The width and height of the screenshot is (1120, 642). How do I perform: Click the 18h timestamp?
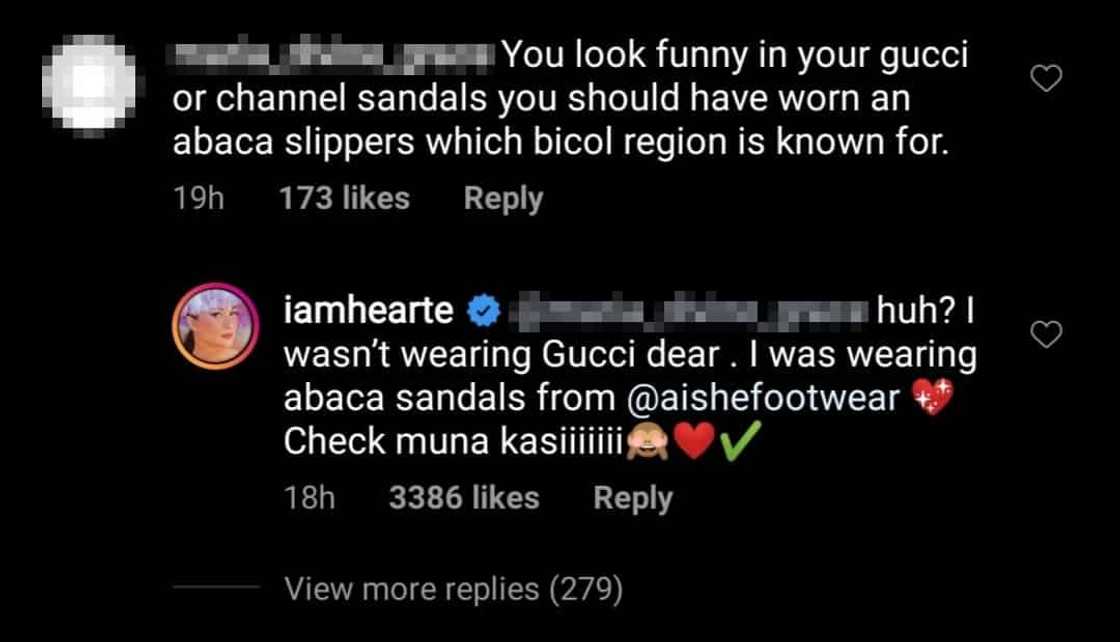click(x=309, y=498)
